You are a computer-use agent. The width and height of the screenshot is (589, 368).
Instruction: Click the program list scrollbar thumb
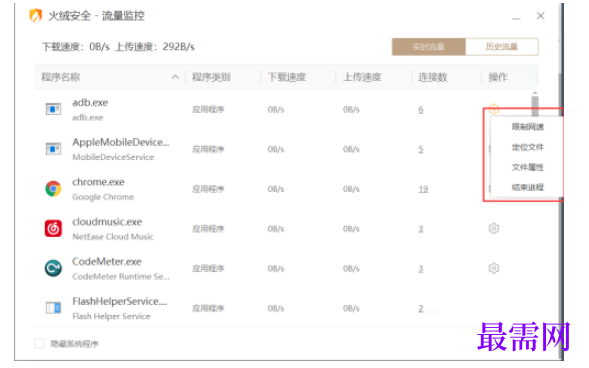point(535,106)
